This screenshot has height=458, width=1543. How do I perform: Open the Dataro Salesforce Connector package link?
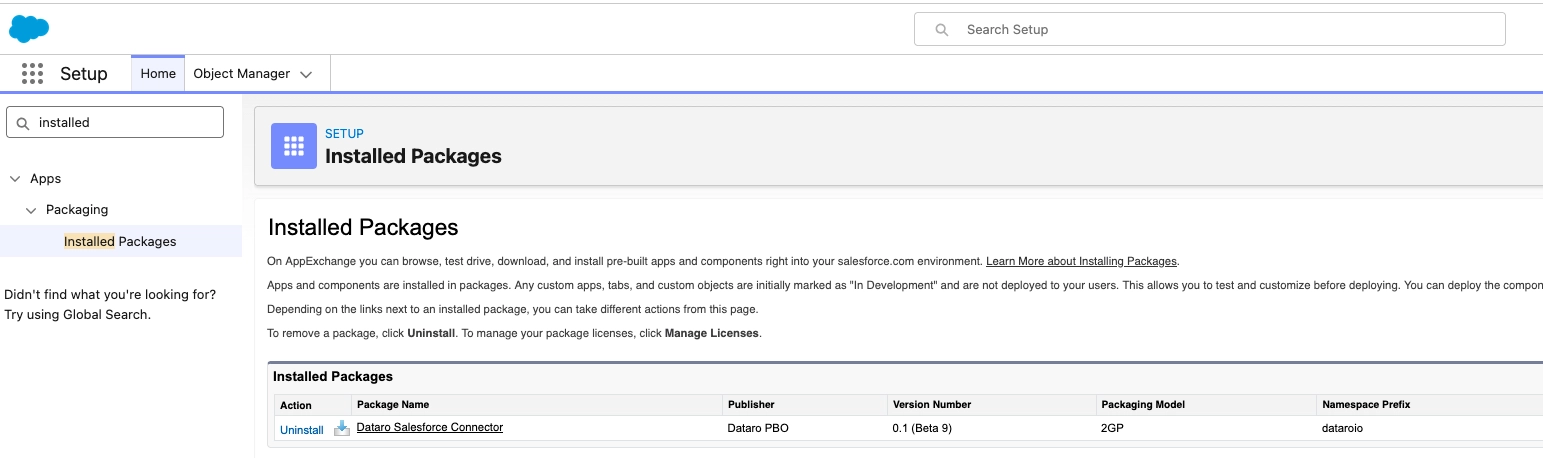point(430,427)
